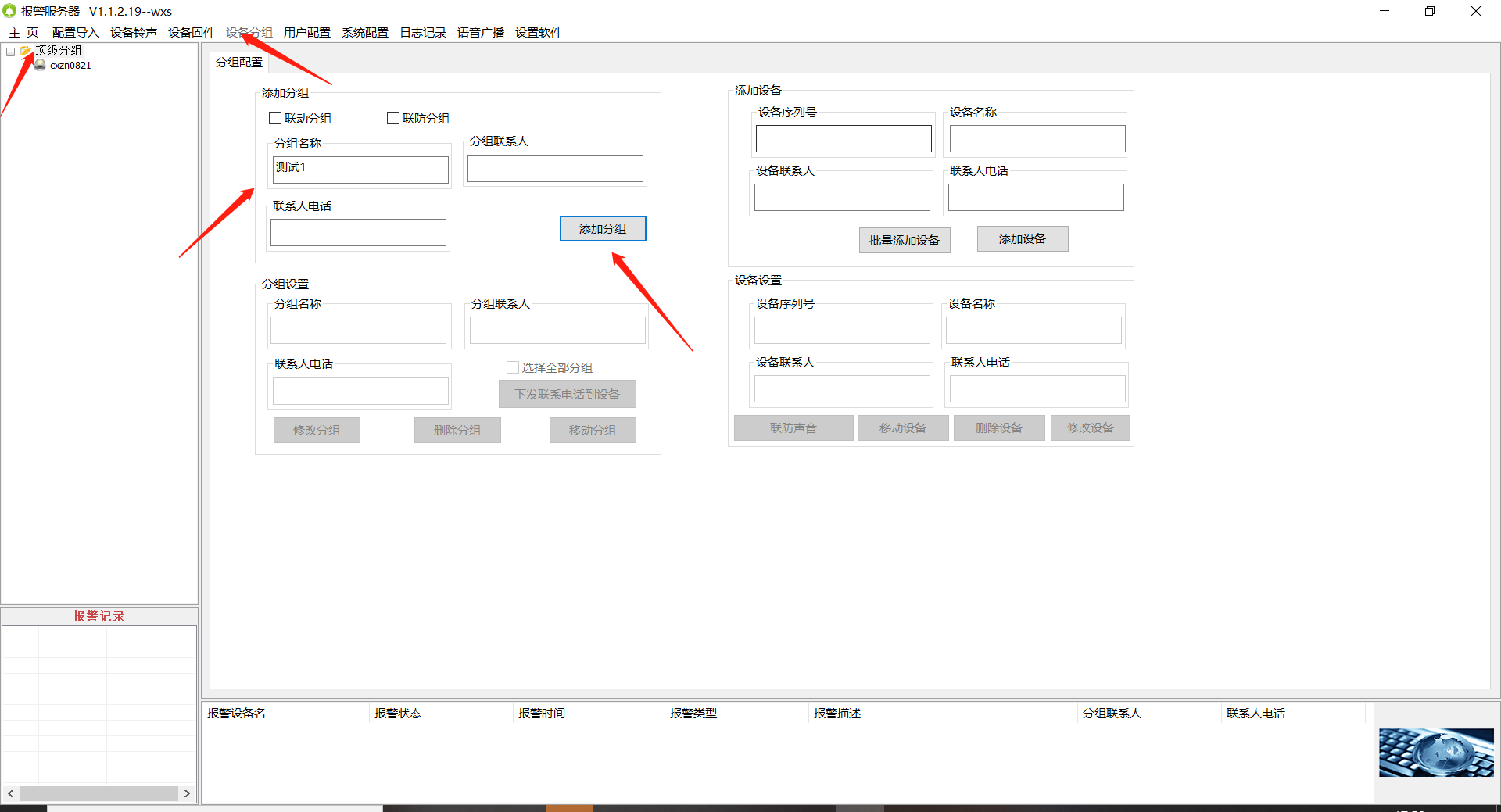Tick the 选择全部分组 checkbox
The width and height of the screenshot is (1501, 812).
coord(513,367)
